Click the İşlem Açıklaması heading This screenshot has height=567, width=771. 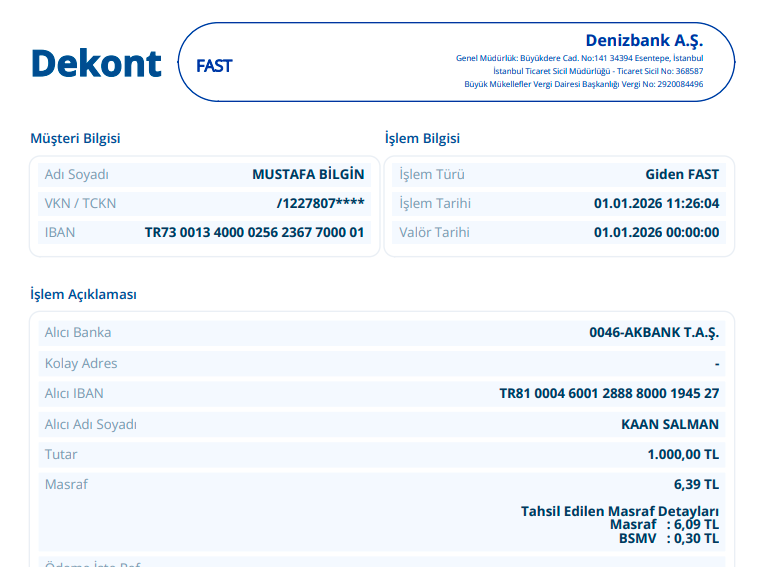click(84, 294)
